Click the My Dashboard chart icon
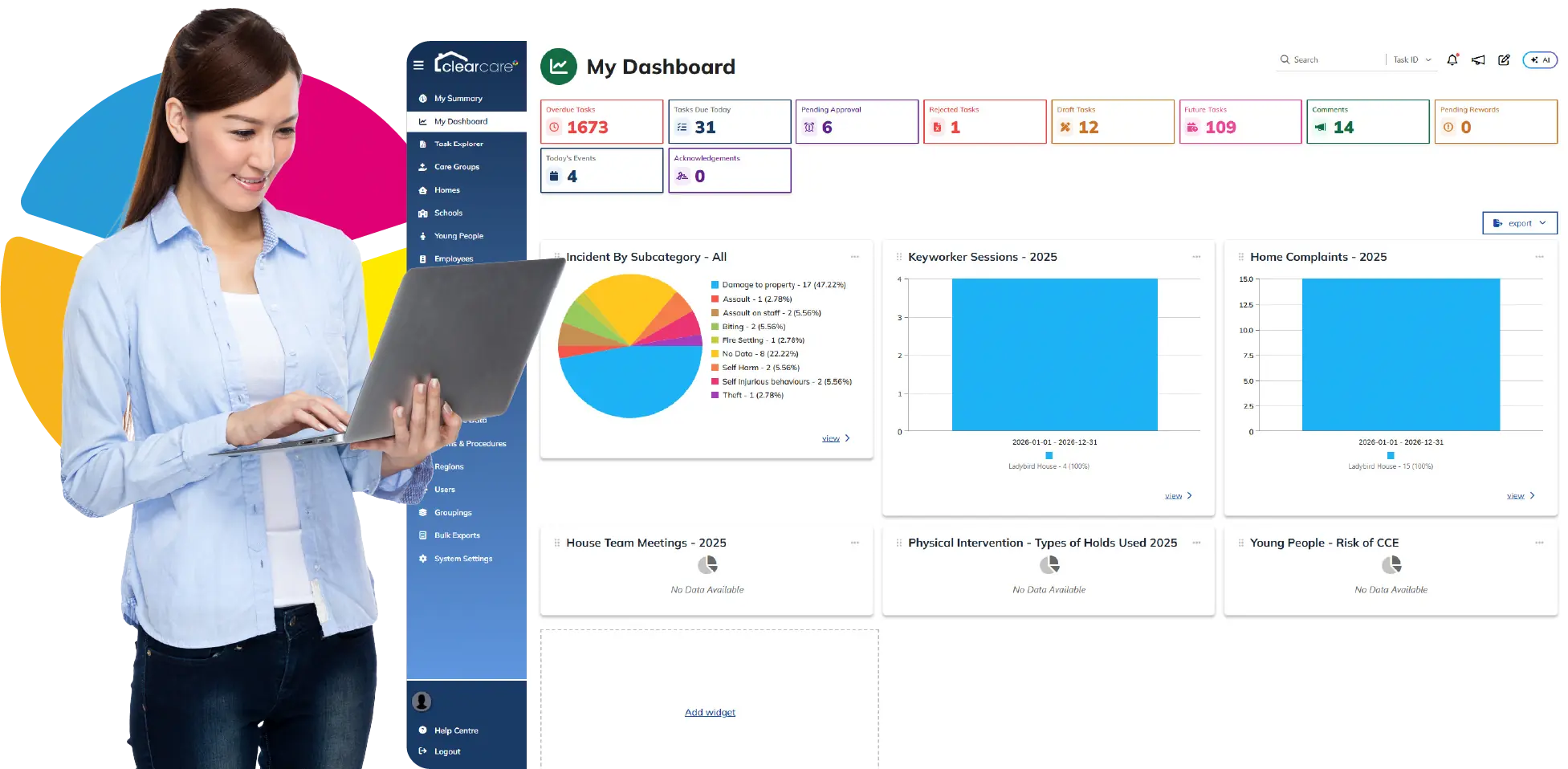This screenshot has height=769, width=1568. click(x=559, y=67)
